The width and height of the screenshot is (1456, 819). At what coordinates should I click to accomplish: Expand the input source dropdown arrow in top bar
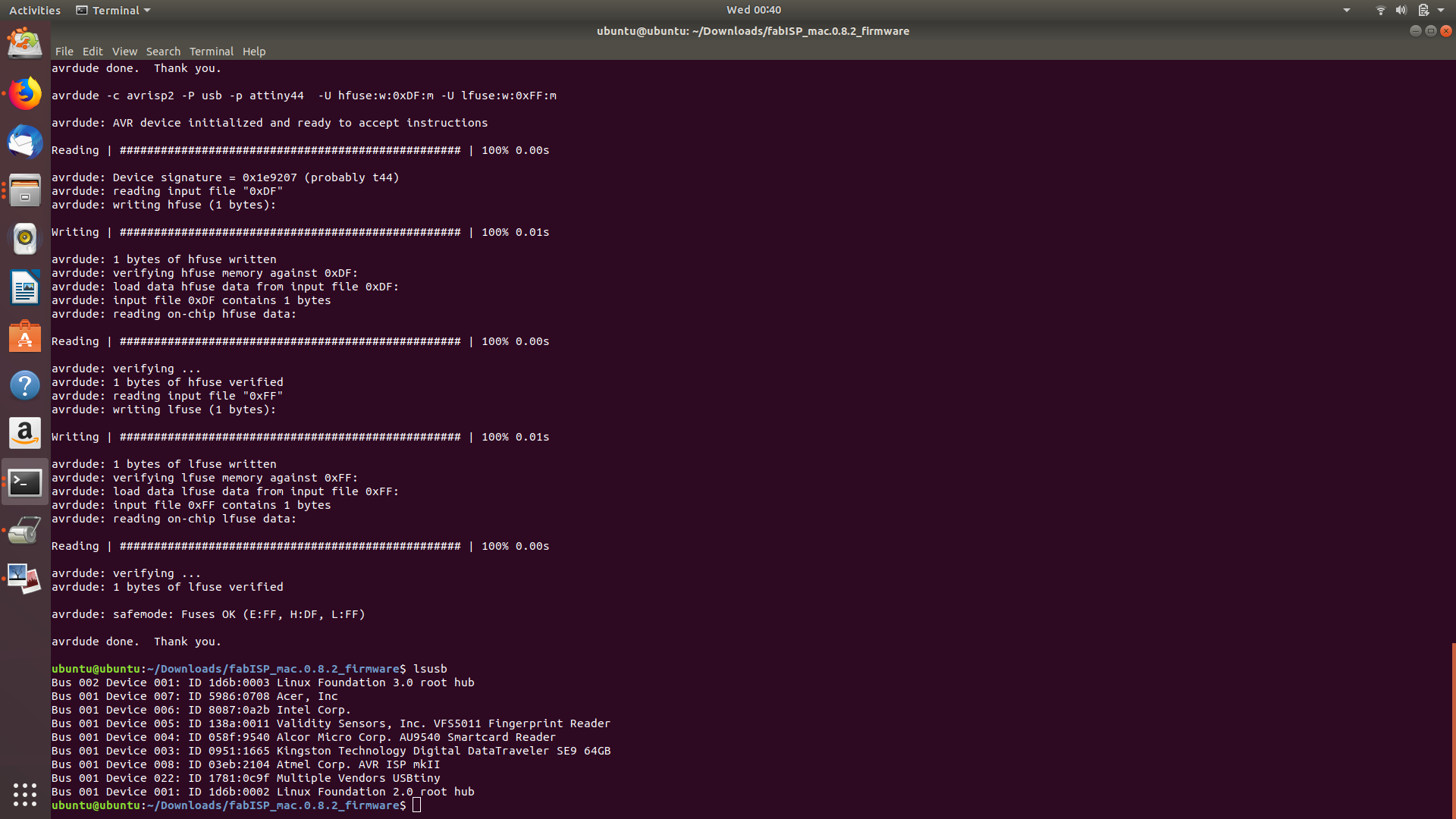pyautogui.click(x=1347, y=10)
